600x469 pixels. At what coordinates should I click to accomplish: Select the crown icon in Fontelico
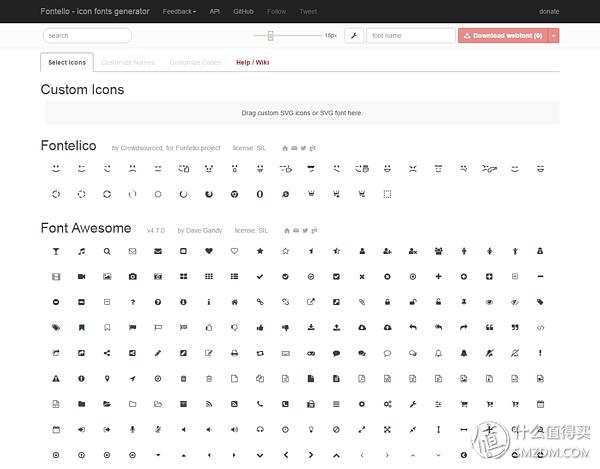click(x=311, y=194)
